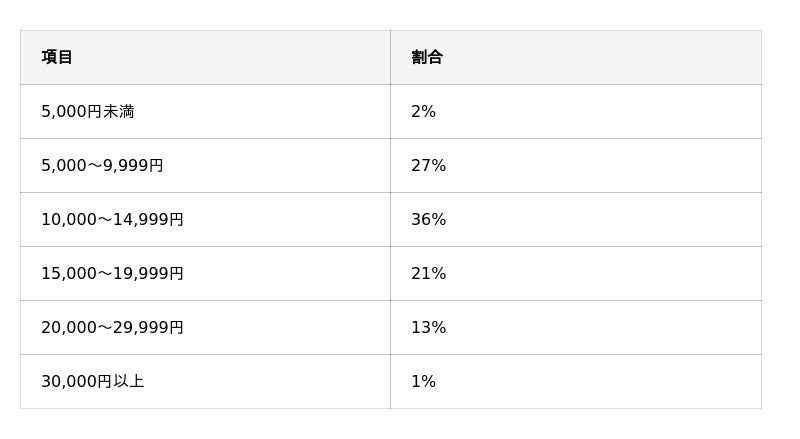Screen dimensions: 800x439
Task: Click empty space right of 36%
Action: (x=602, y=220)
